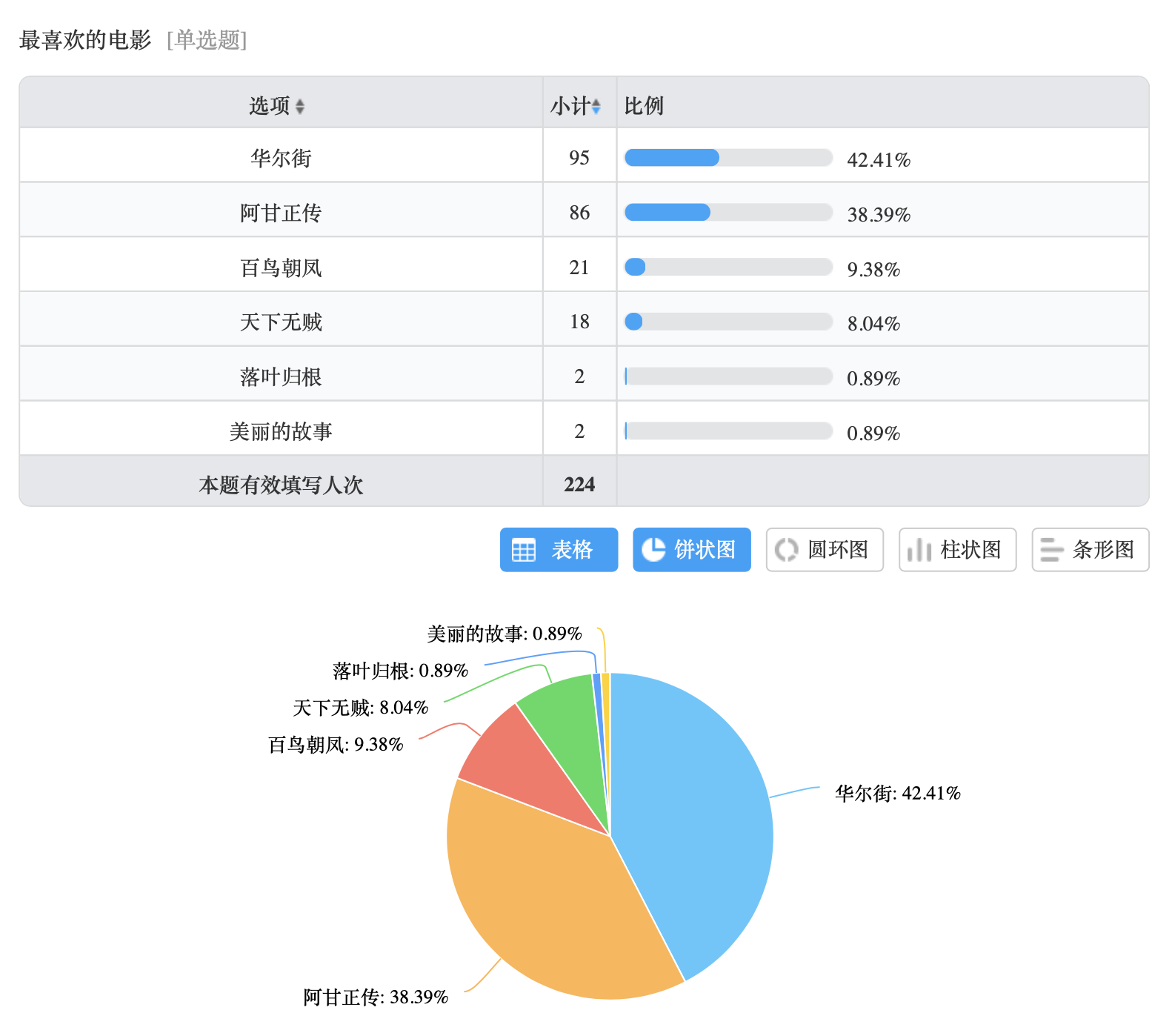1172x1036 pixels.
Task: Sort by the 选项 column arrows
Action: pos(300,107)
